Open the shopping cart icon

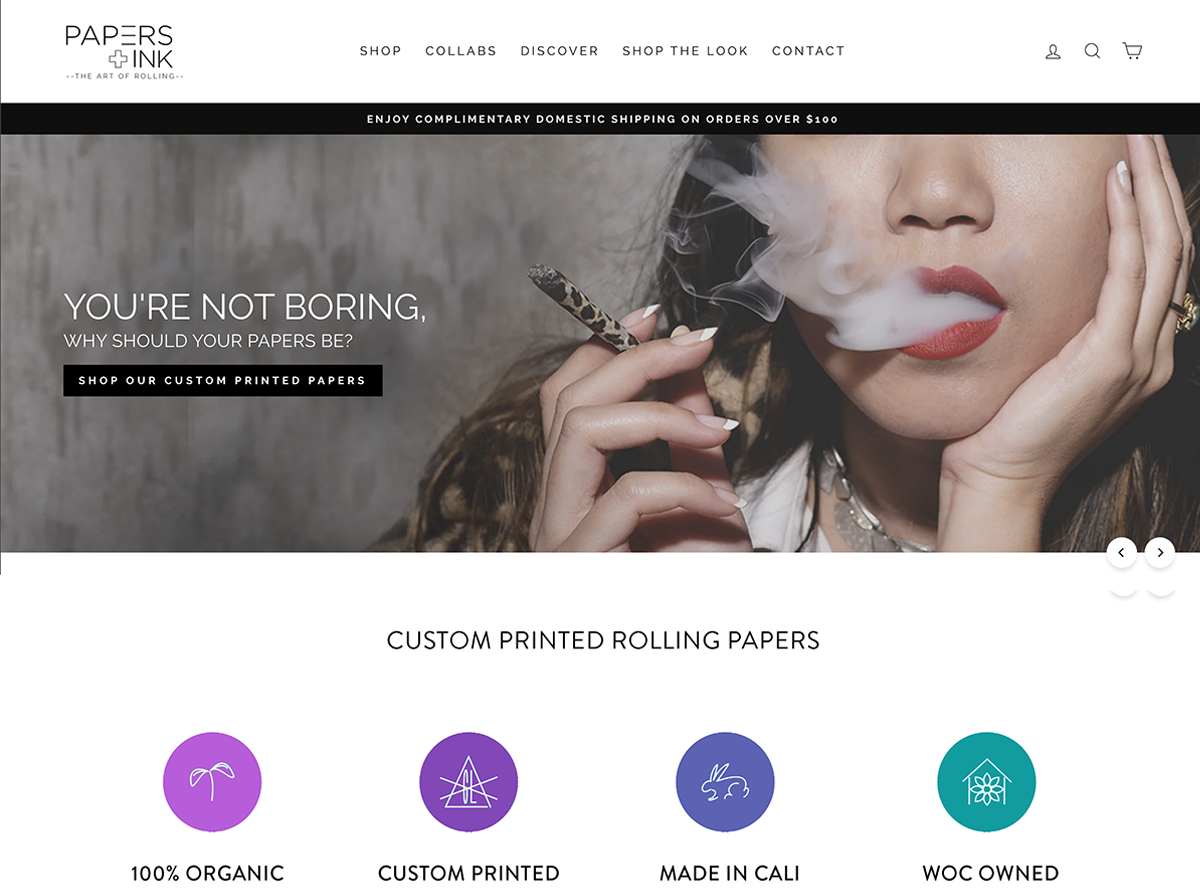coord(1132,51)
